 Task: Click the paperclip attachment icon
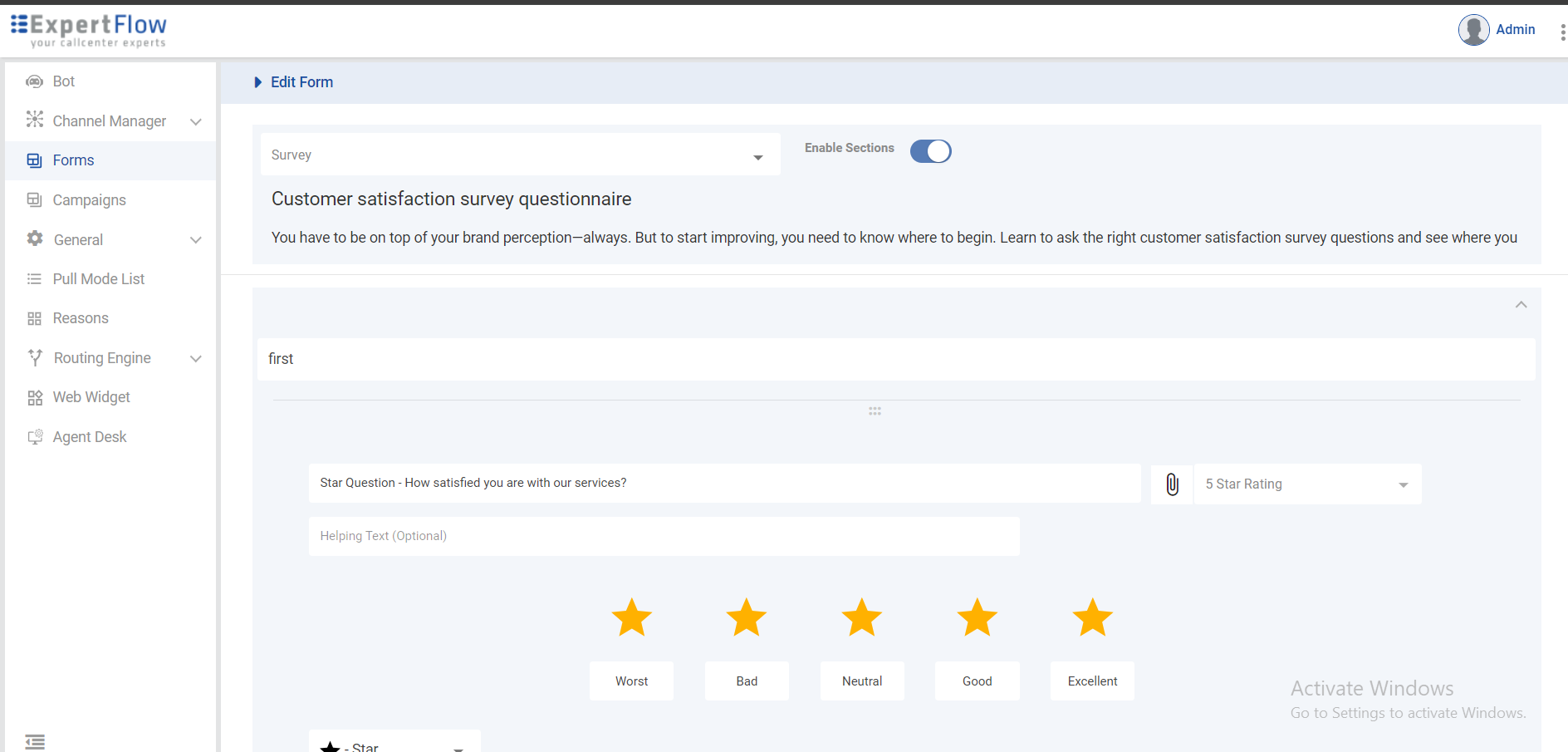pos(1172,484)
